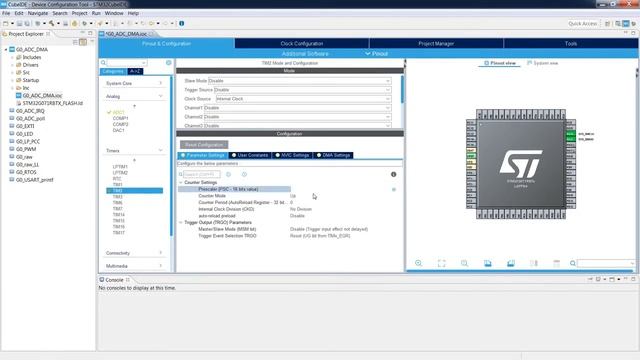The width and height of the screenshot is (640, 360).
Task: Click the New file toolbar icon
Action: pos(6,24)
